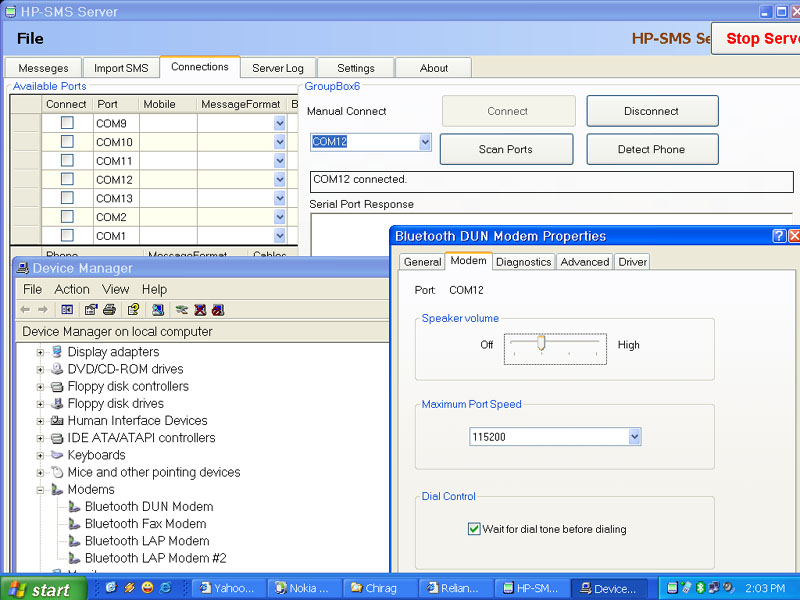The height and width of the screenshot is (600, 800).
Task: Open the Server Log tab
Action: coord(278,68)
